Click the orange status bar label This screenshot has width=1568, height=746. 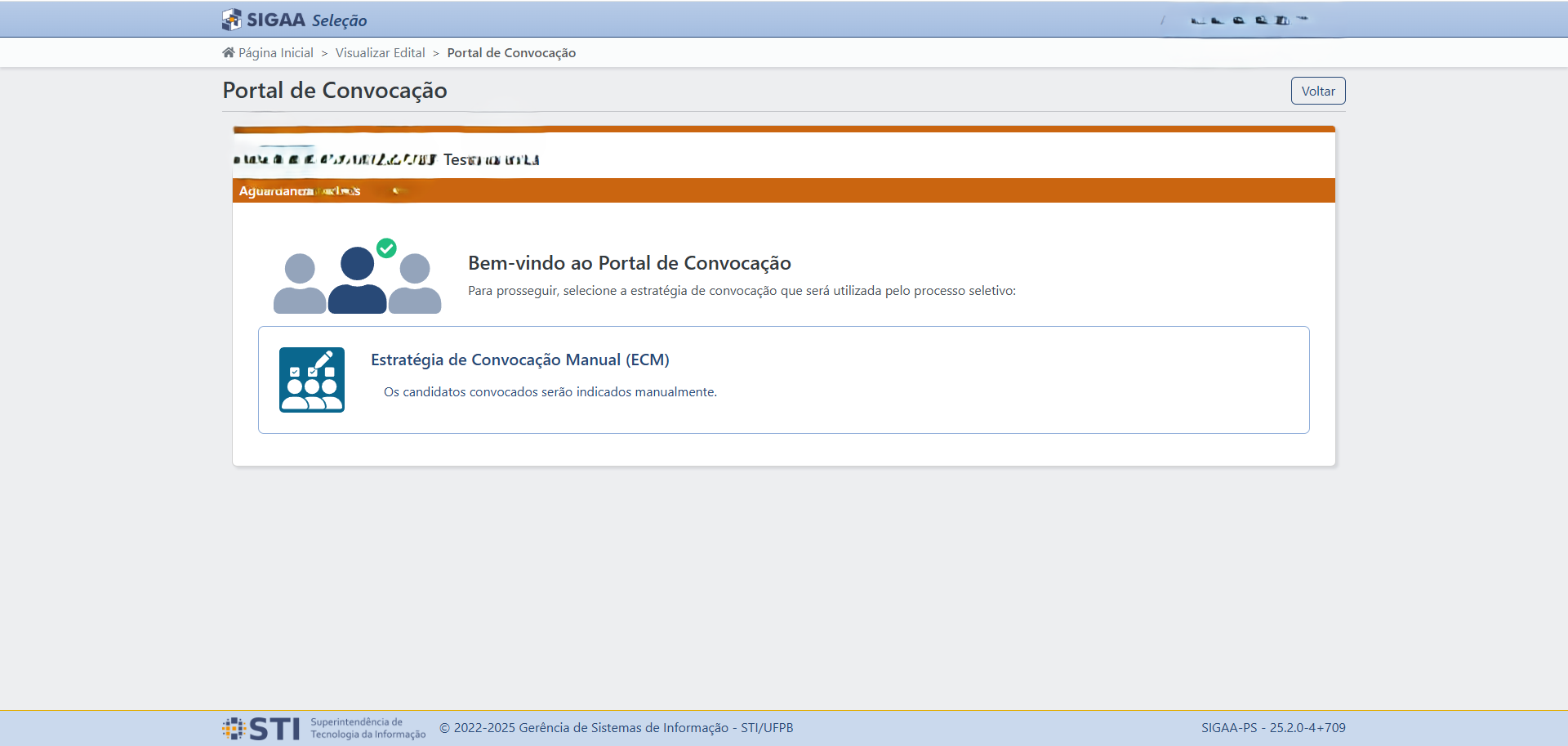tap(300, 190)
